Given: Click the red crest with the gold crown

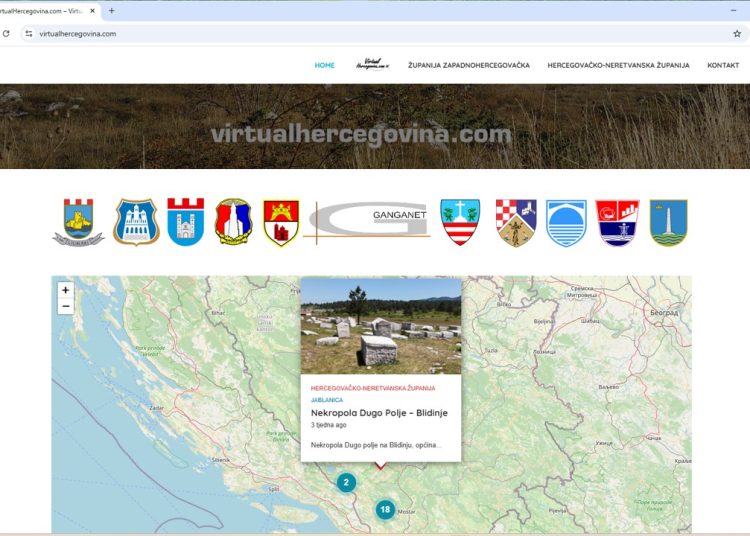Looking at the screenshot, I should [x=281, y=223].
